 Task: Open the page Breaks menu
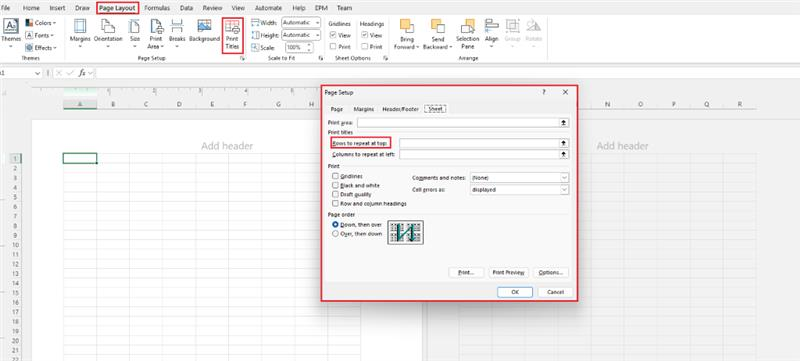[x=177, y=34]
